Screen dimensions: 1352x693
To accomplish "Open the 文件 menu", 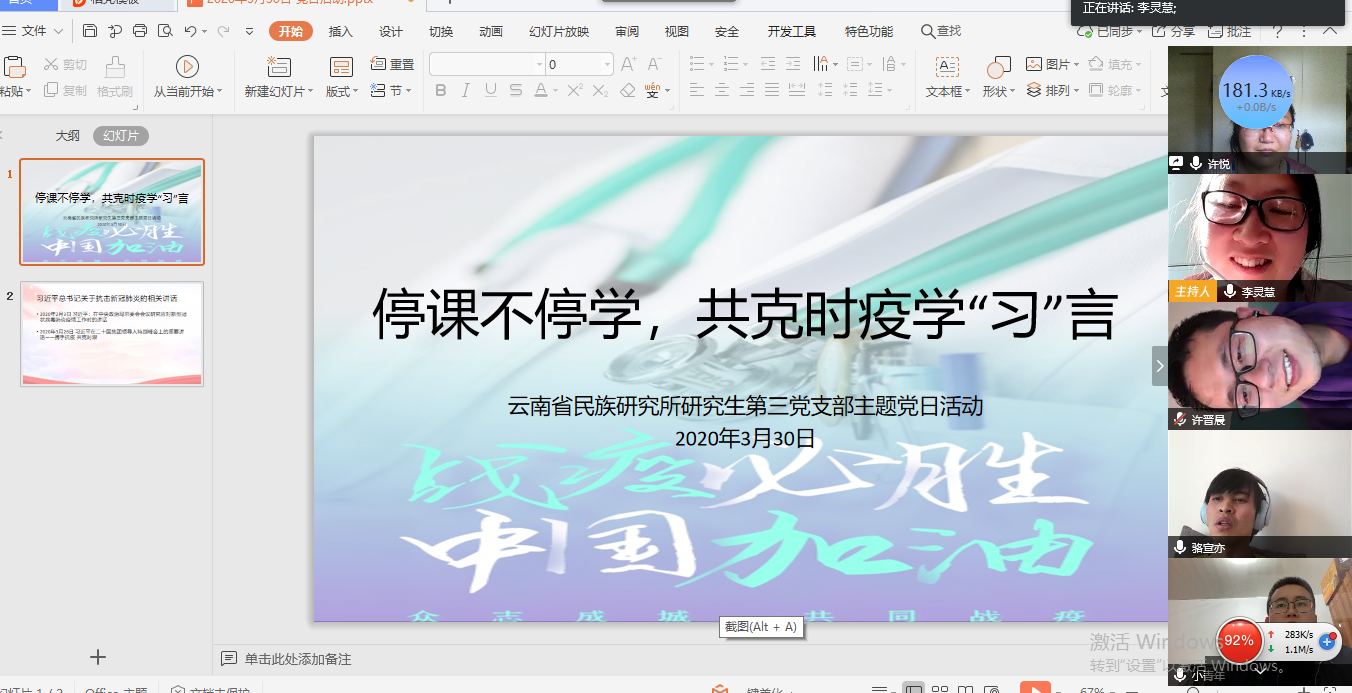I will coord(34,31).
